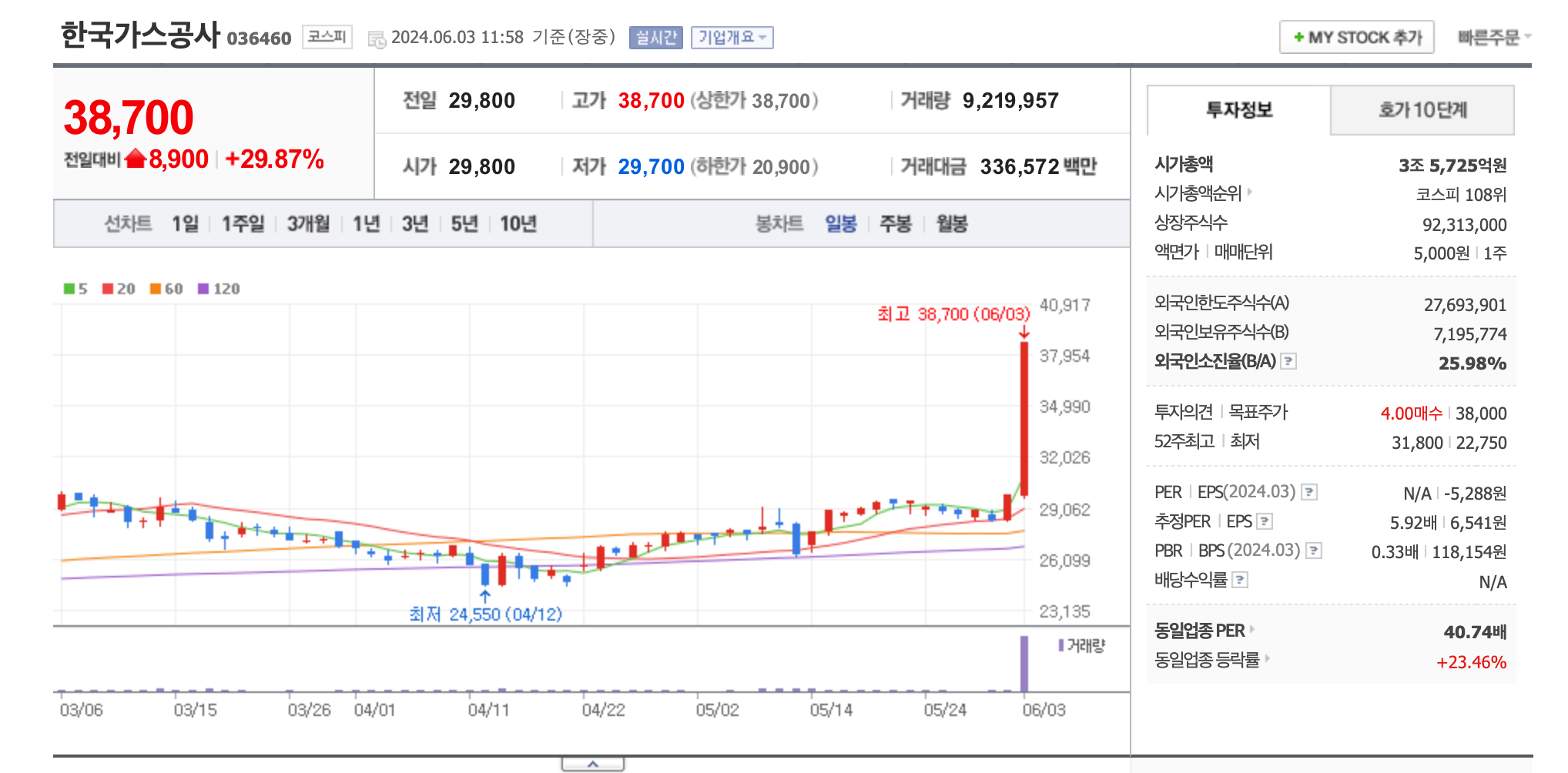Click the 거래량 volume legend
The height and width of the screenshot is (773, 1568).
[1082, 646]
